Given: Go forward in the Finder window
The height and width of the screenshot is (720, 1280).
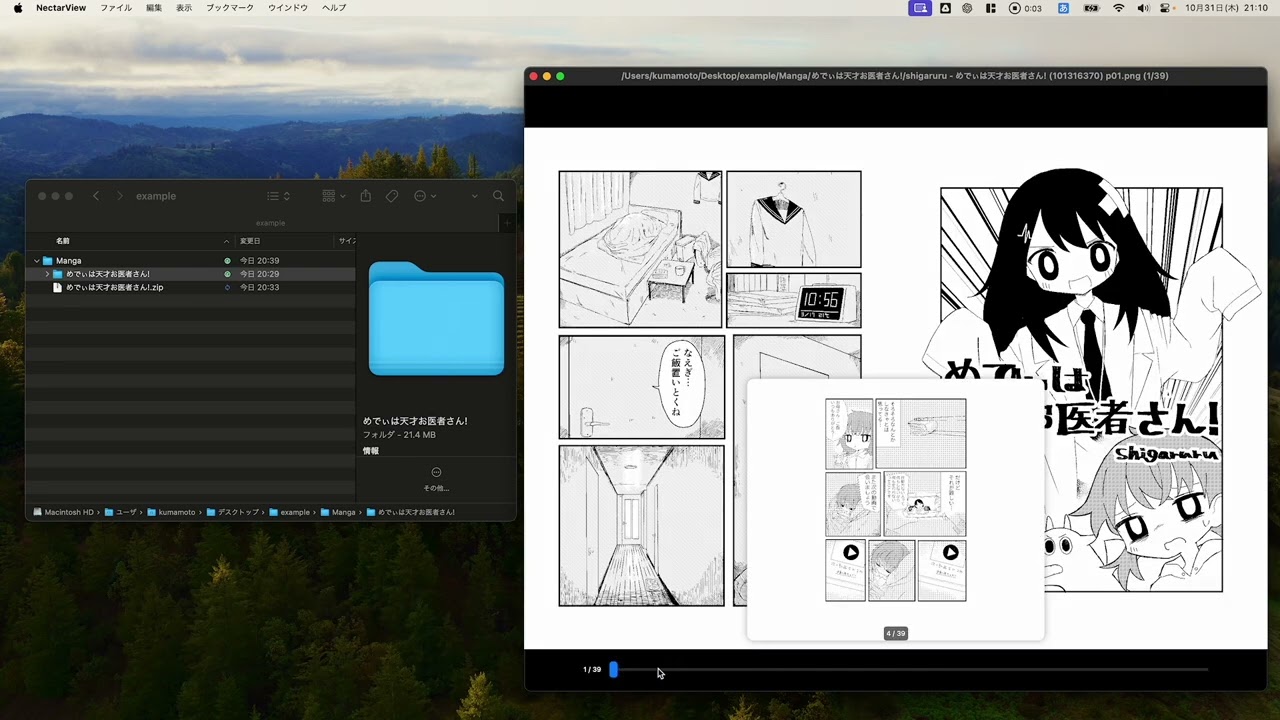Looking at the screenshot, I should 119,196.
